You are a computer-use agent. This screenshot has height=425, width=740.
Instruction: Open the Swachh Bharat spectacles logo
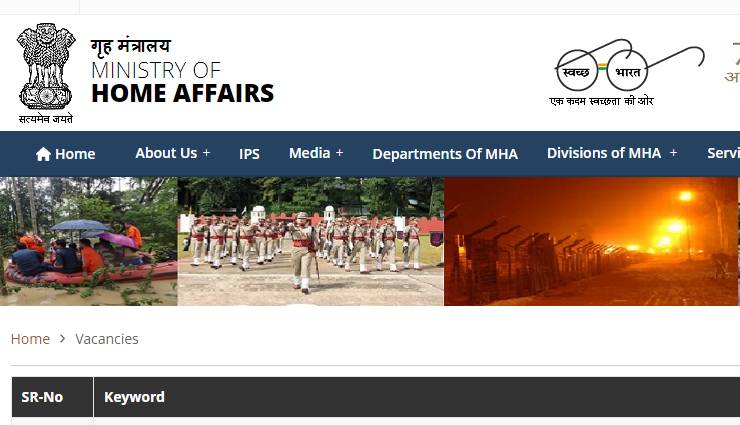[x=629, y=73]
